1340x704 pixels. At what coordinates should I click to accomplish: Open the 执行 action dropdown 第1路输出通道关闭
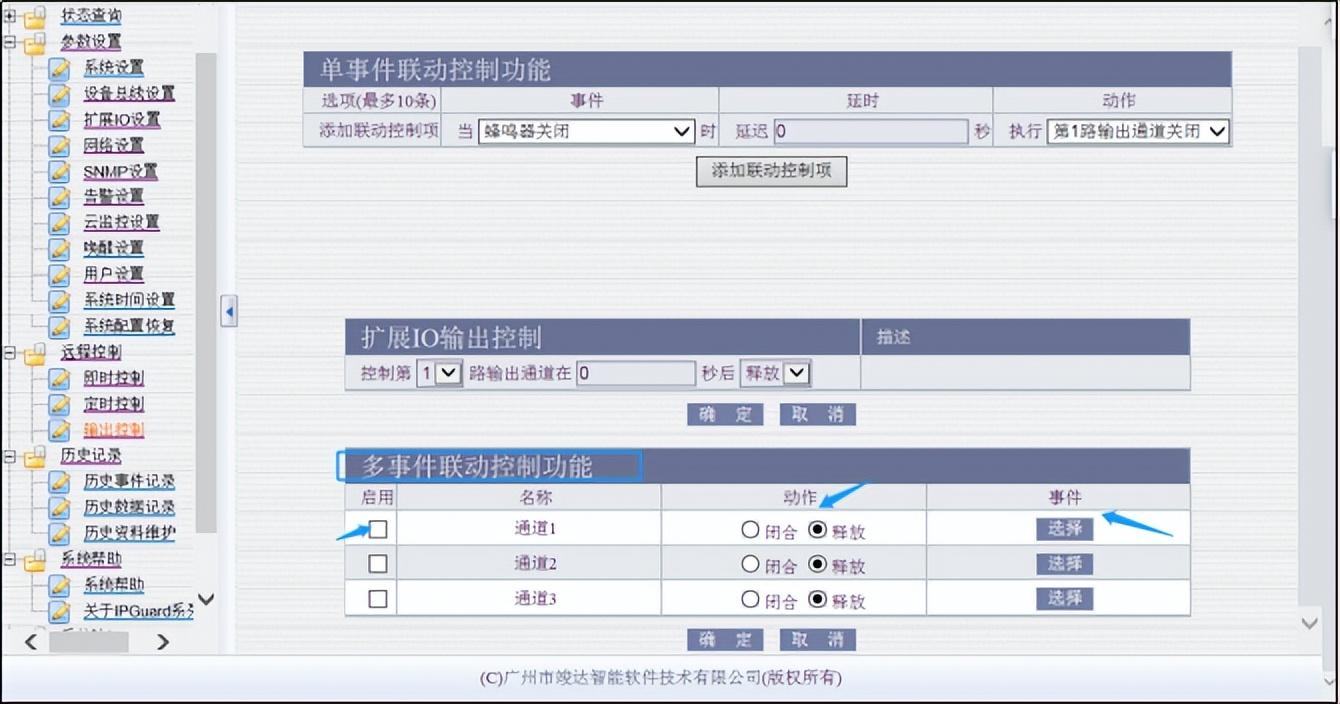tap(1137, 131)
